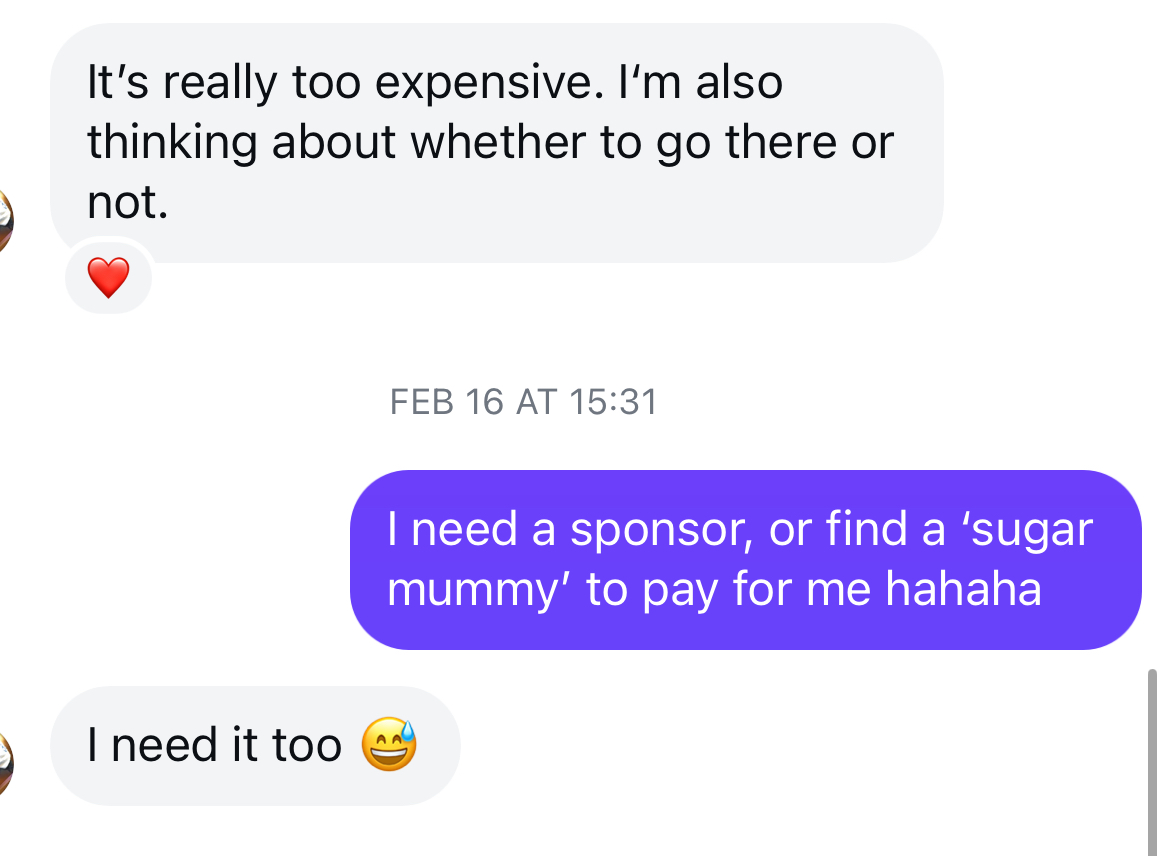Image resolution: width=1166 pixels, height=856 pixels.
Task: Click the word "there" in the gray message
Action: [x=773, y=144]
